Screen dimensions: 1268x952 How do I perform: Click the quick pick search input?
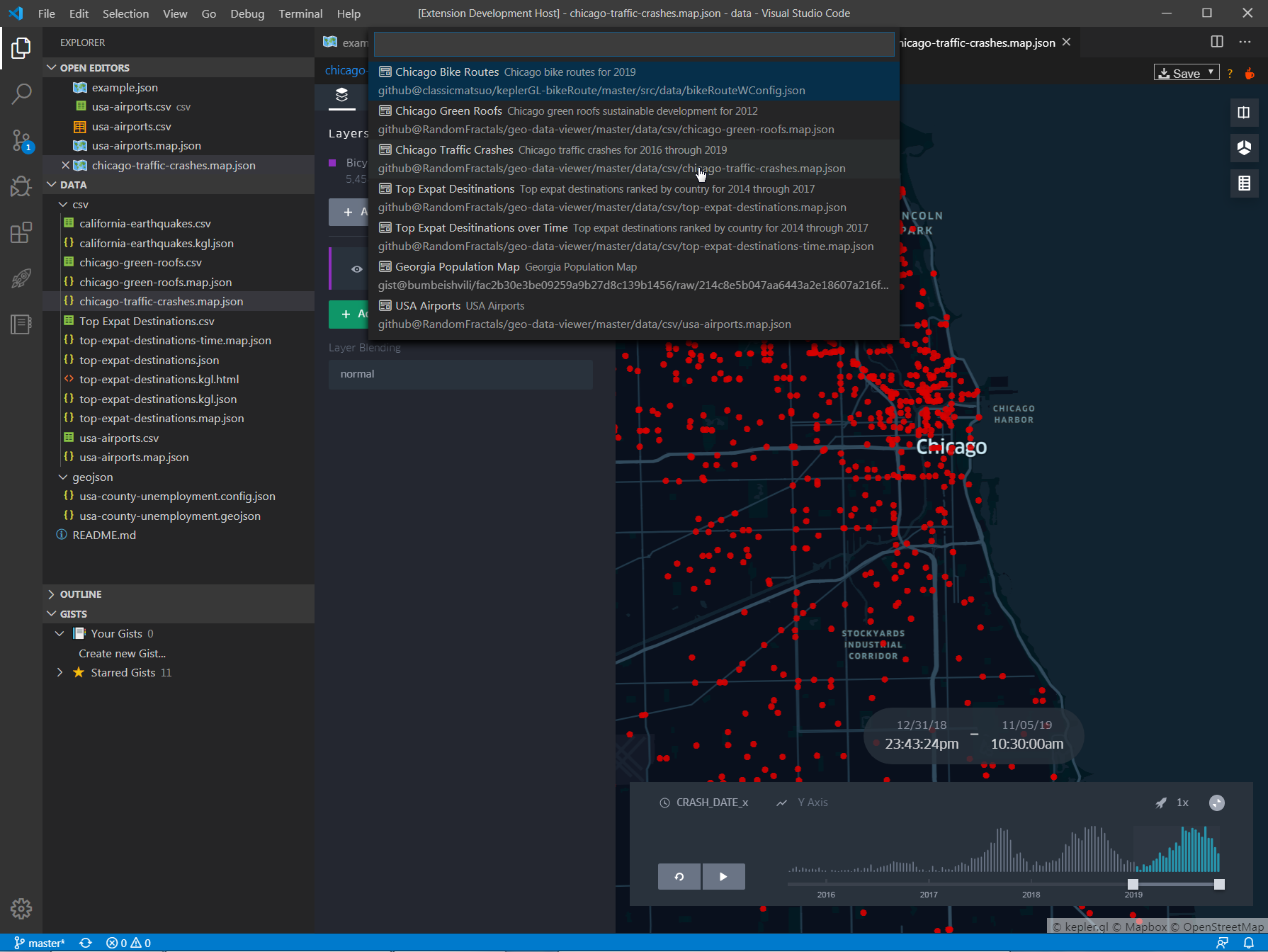coord(633,44)
